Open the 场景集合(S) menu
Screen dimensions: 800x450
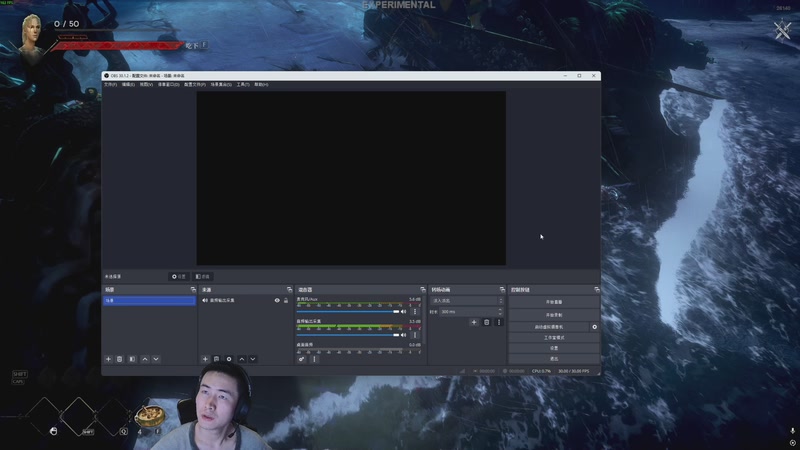click(221, 85)
